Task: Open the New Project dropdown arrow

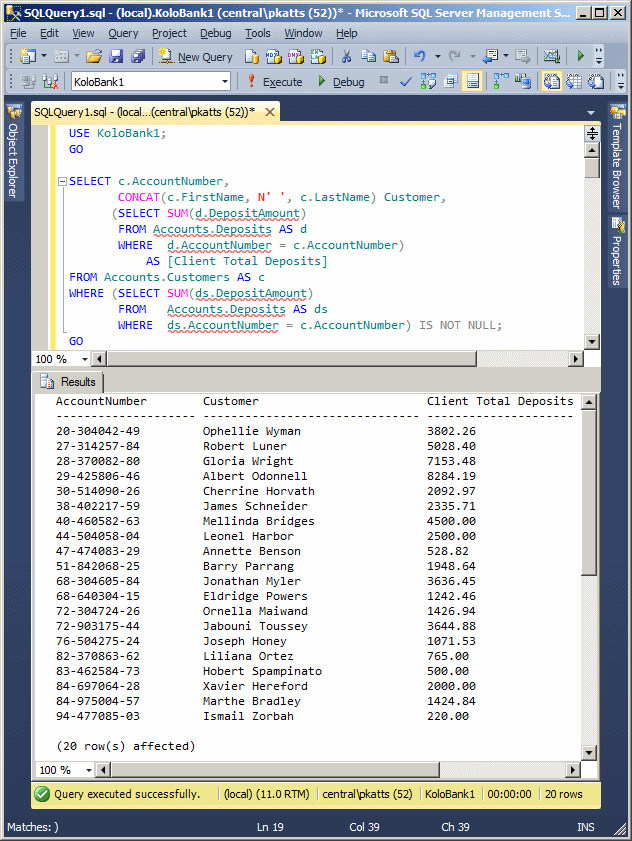Action: click(x=43, y=56)
